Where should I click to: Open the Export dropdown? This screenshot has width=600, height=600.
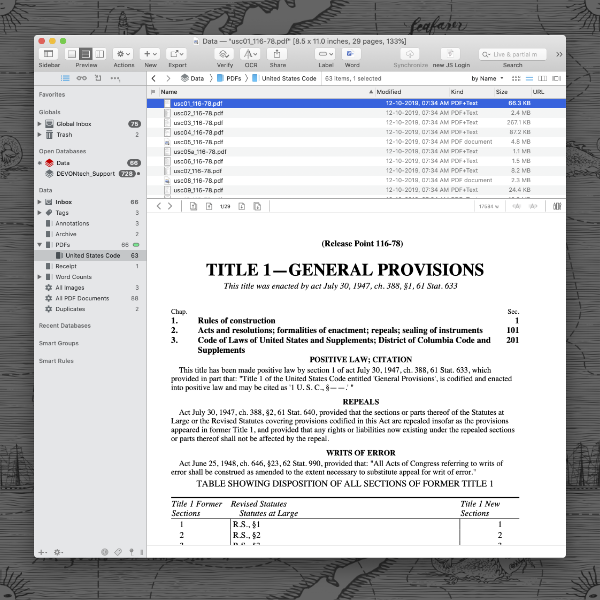pyautogui.click(x=177, y=54)
